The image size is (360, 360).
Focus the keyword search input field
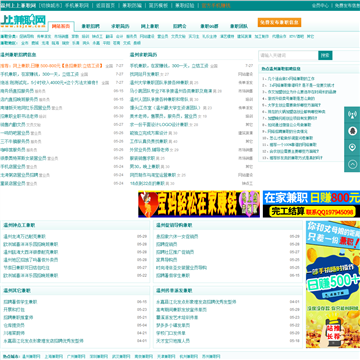tap(288, 55)
